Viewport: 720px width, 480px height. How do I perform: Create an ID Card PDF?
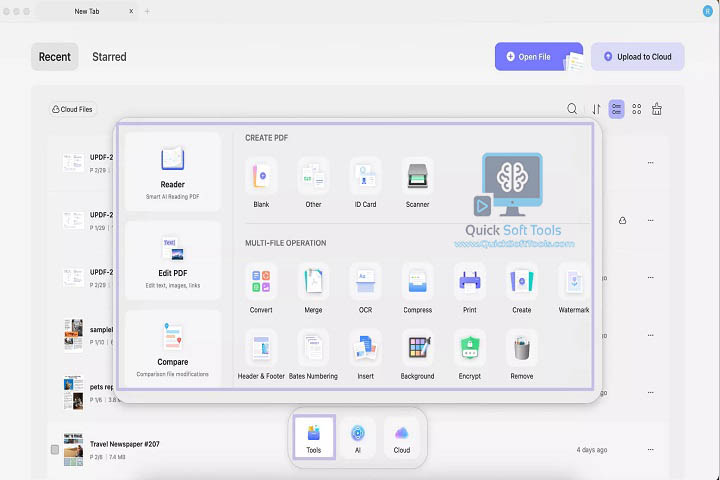click(x=365, y=182)
